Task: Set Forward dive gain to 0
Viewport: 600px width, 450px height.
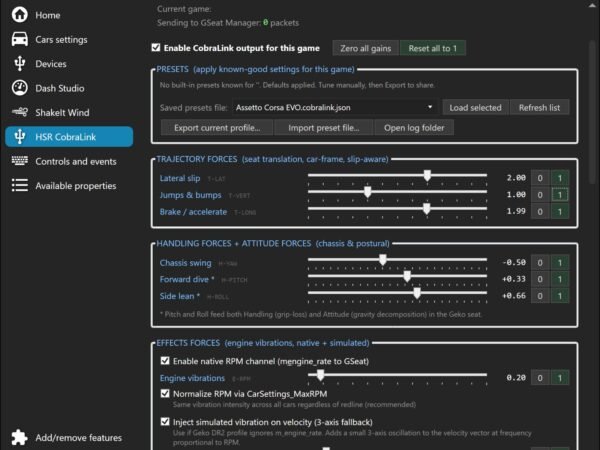Action: point(540,279)
